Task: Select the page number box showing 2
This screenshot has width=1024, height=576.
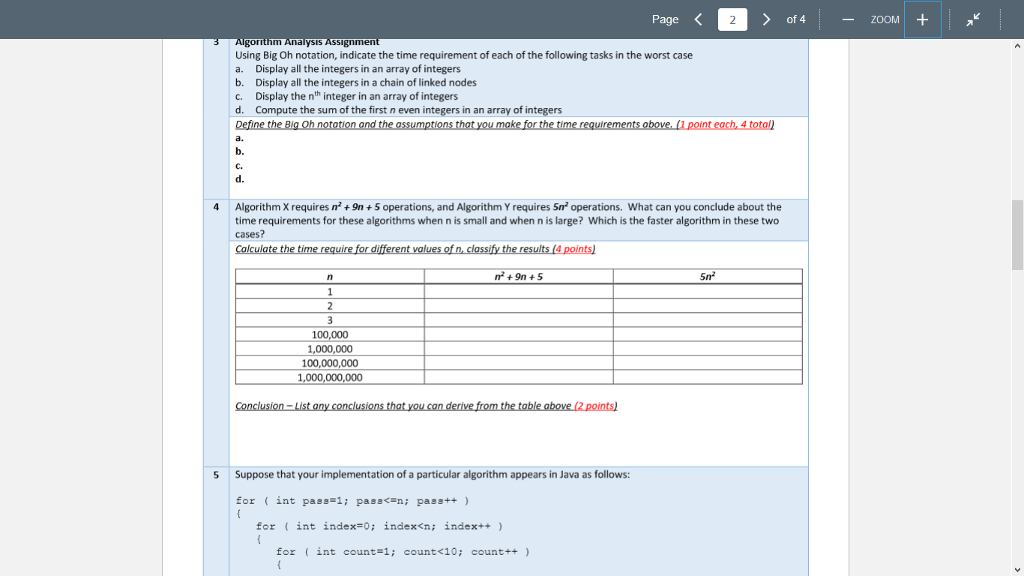Action: coord(732,19)
